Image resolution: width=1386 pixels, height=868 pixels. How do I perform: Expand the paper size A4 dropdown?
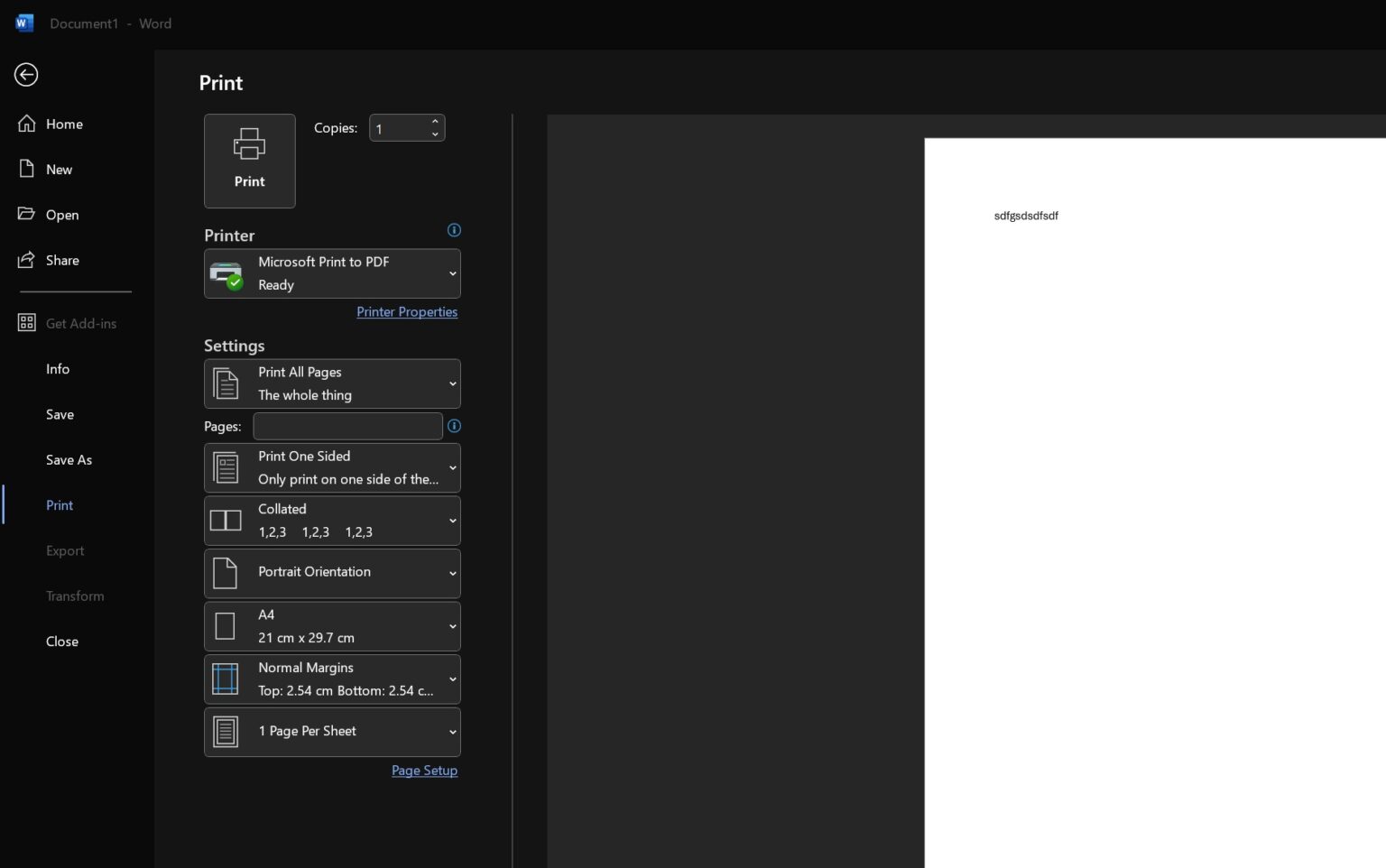[453, 625]
